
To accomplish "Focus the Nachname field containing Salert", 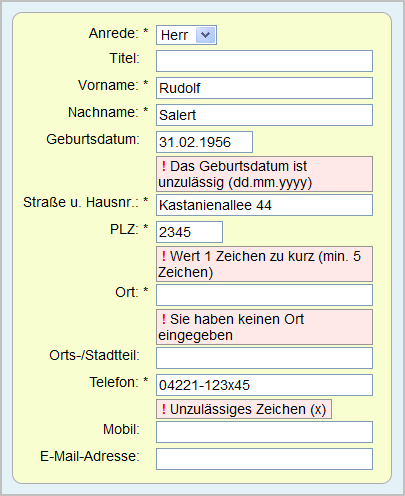I will [264, 115].
